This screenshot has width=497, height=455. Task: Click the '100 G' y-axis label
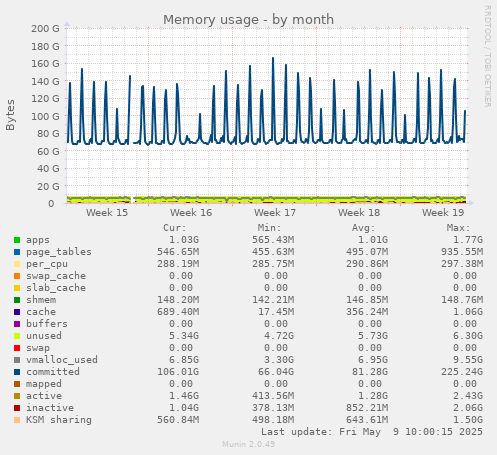(46, 116)
